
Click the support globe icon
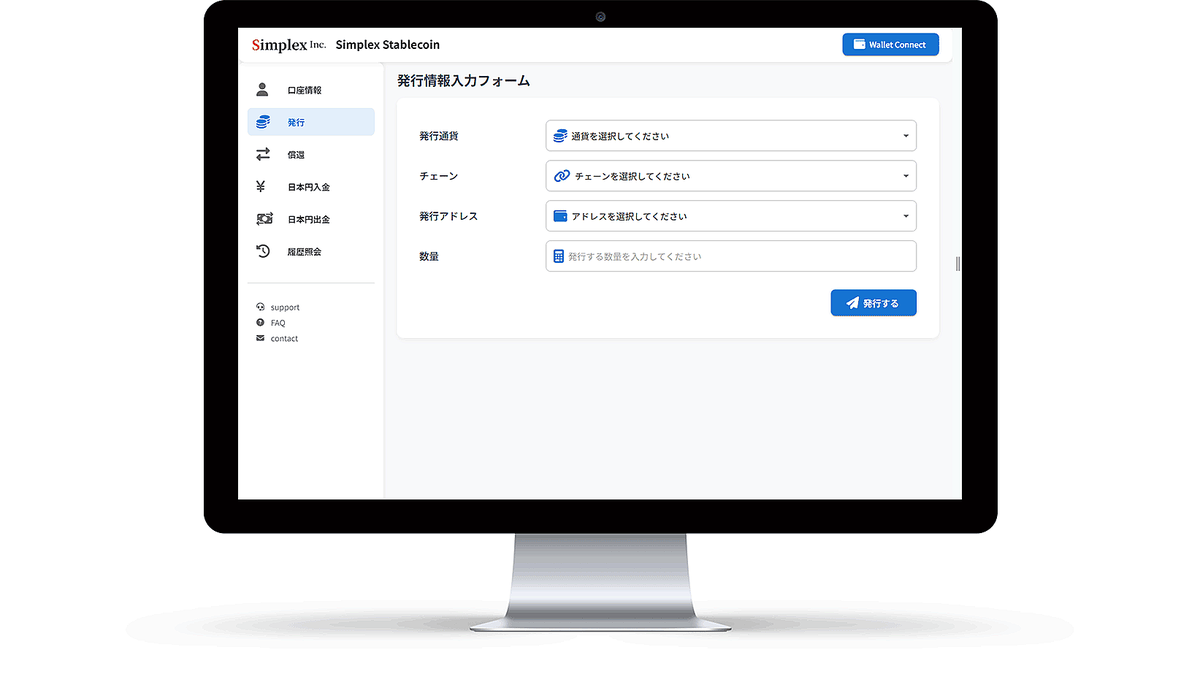pos(262,307)
